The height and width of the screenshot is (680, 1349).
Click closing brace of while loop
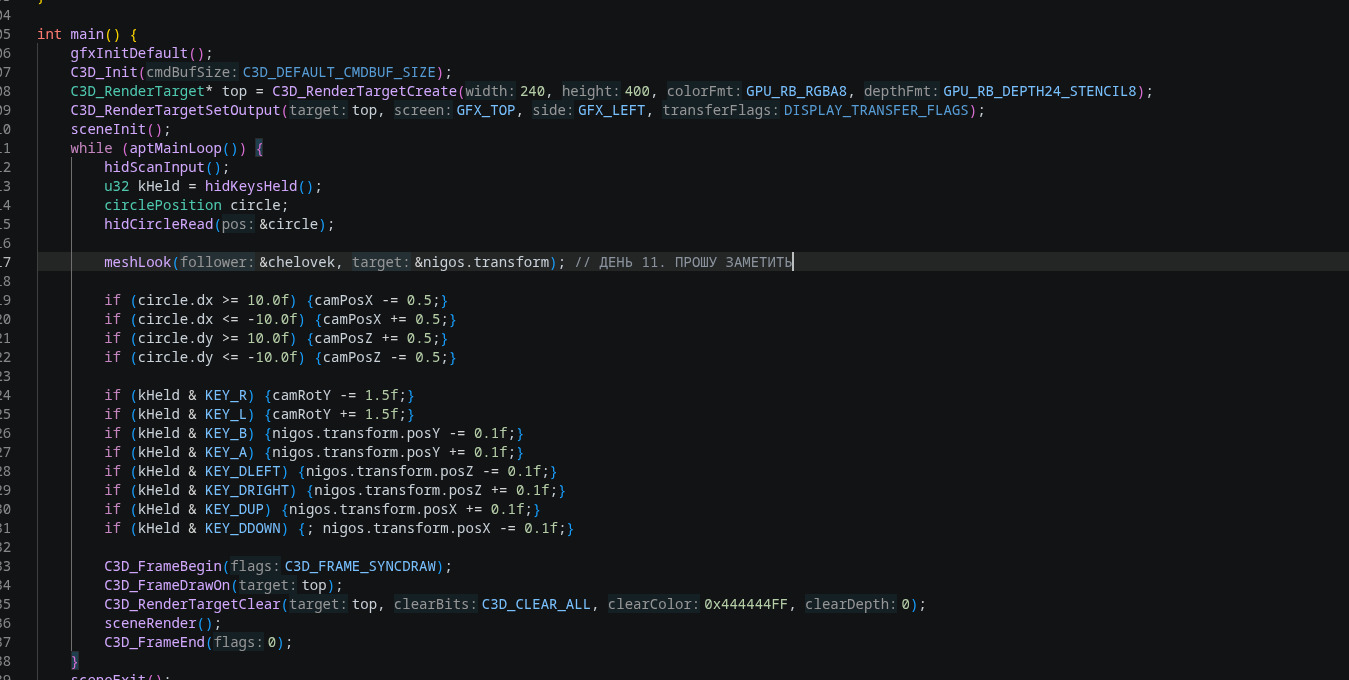[x=74, y=661]
